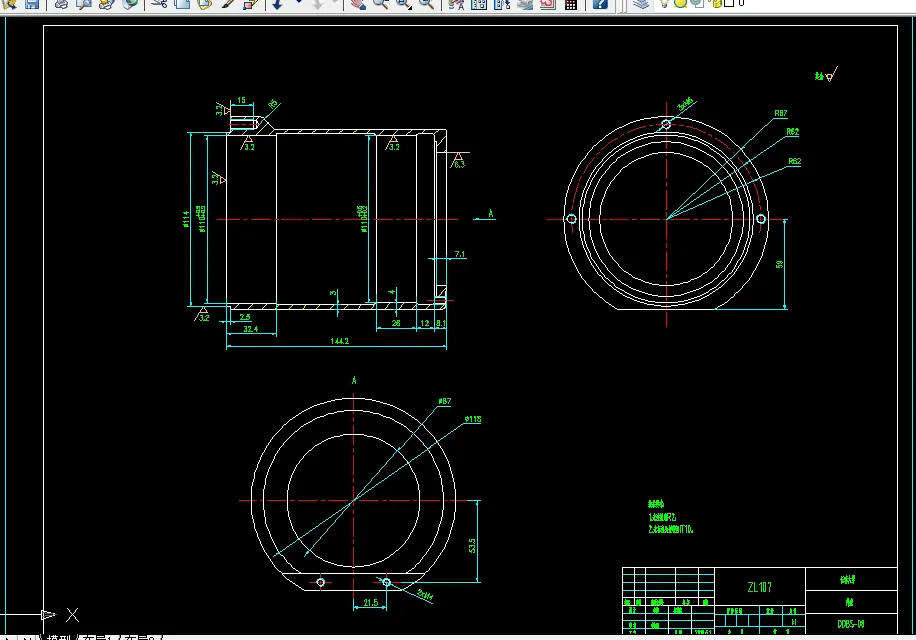The width and height of the screenshot is (916, 640).
Task: Click the Plot printer icon
Action: point(61,4)
